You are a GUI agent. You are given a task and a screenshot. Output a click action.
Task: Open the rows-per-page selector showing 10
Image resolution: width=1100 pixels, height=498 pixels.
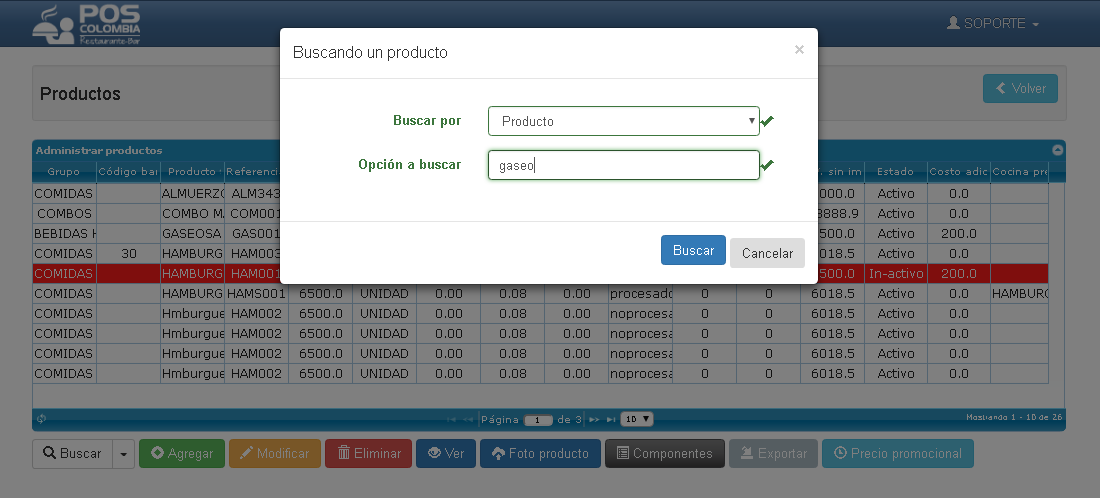point(638,419)
